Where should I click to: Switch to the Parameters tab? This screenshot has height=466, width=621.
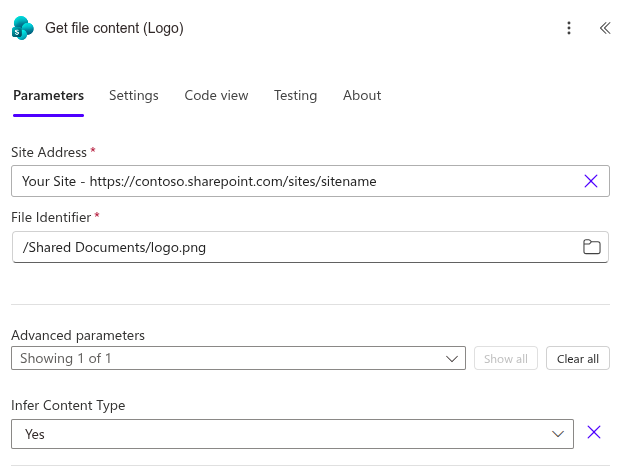(x=48, y=95)
